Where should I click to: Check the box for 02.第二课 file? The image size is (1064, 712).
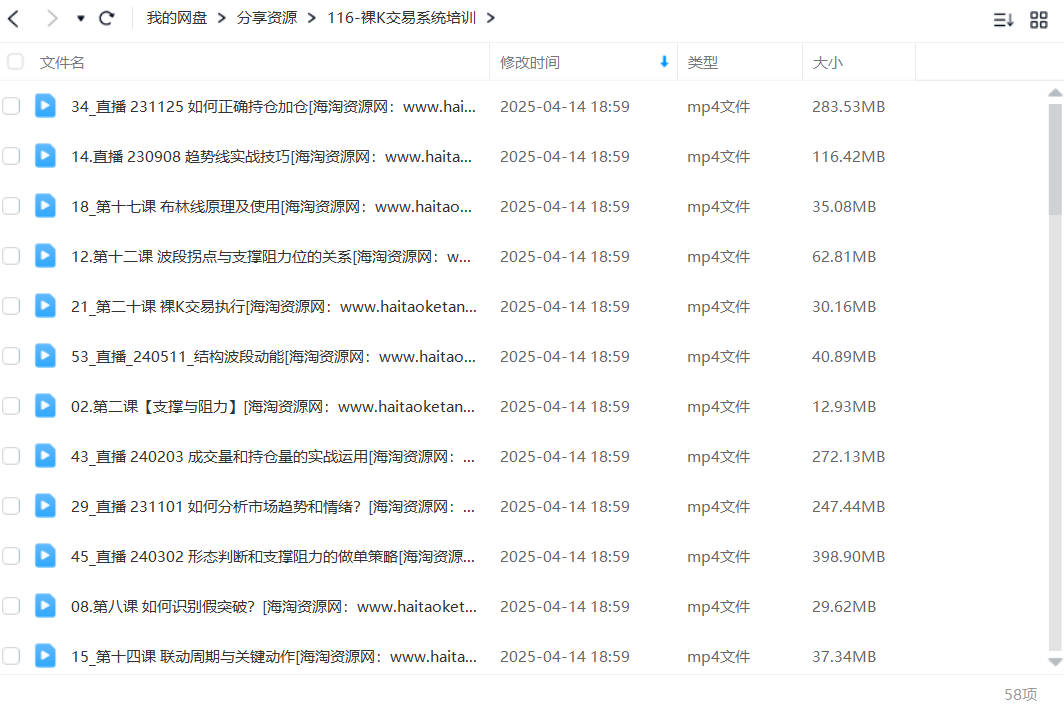click(11, 407)
